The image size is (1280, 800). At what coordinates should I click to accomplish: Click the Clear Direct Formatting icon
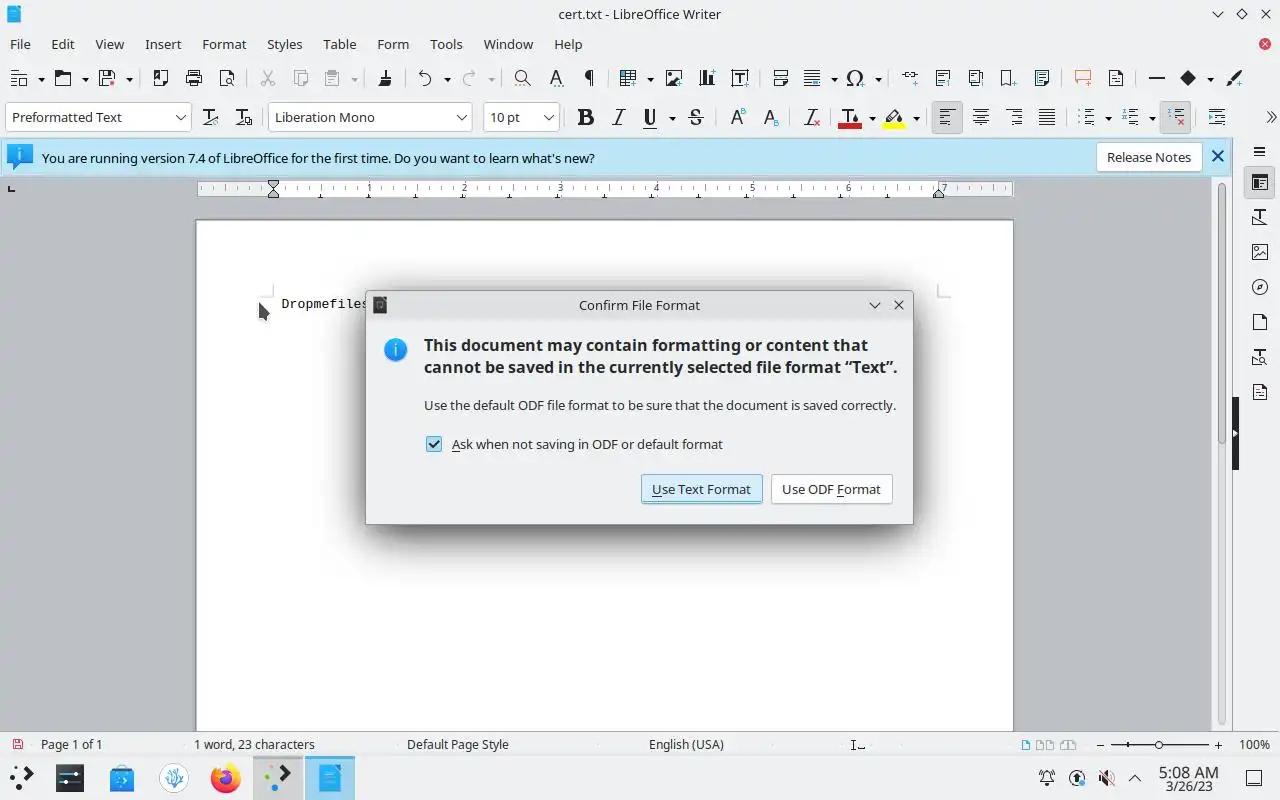tap(812, 117)
